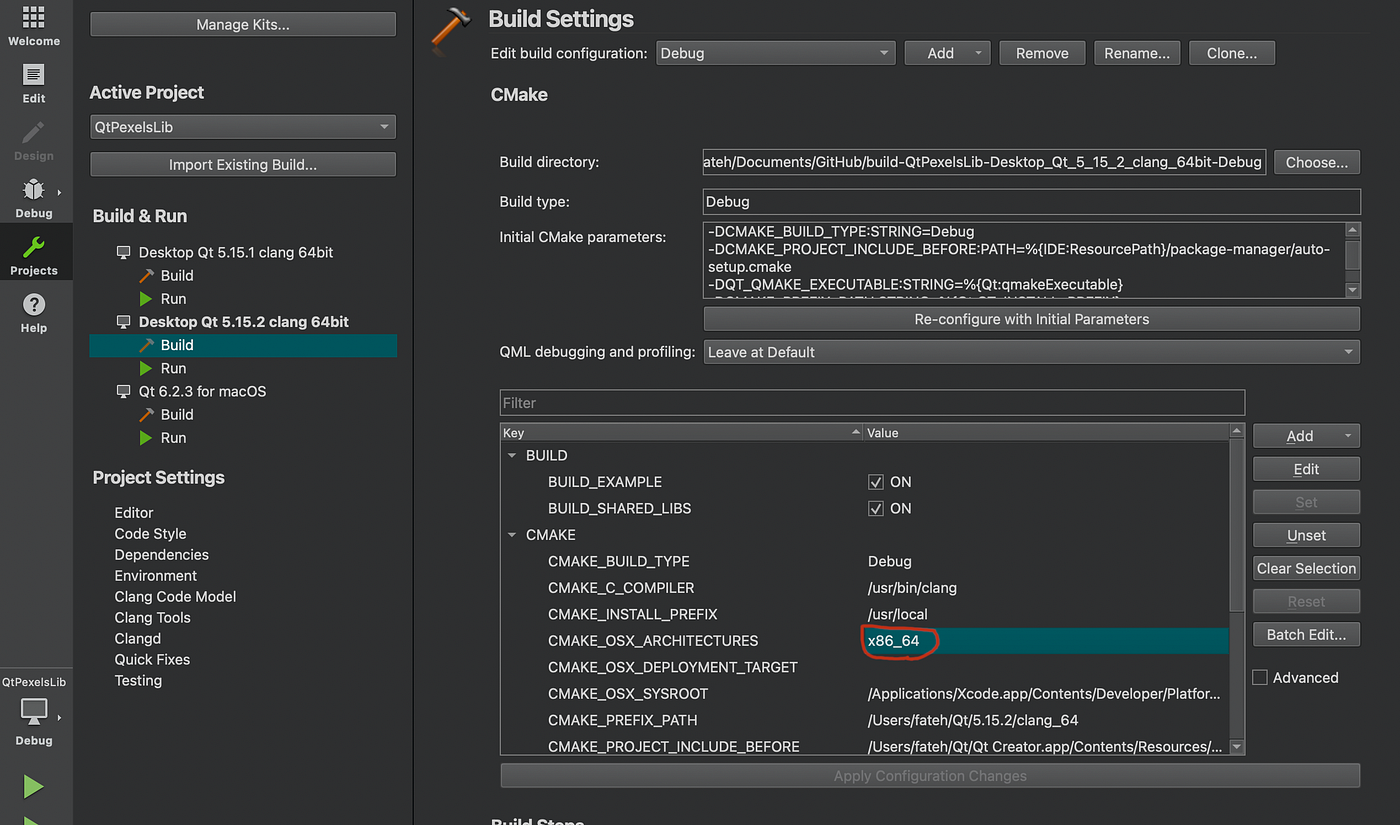Enable the Advanced checkbox
This screenshot has width=1400, height=825.
click(x=1260, y=678)
